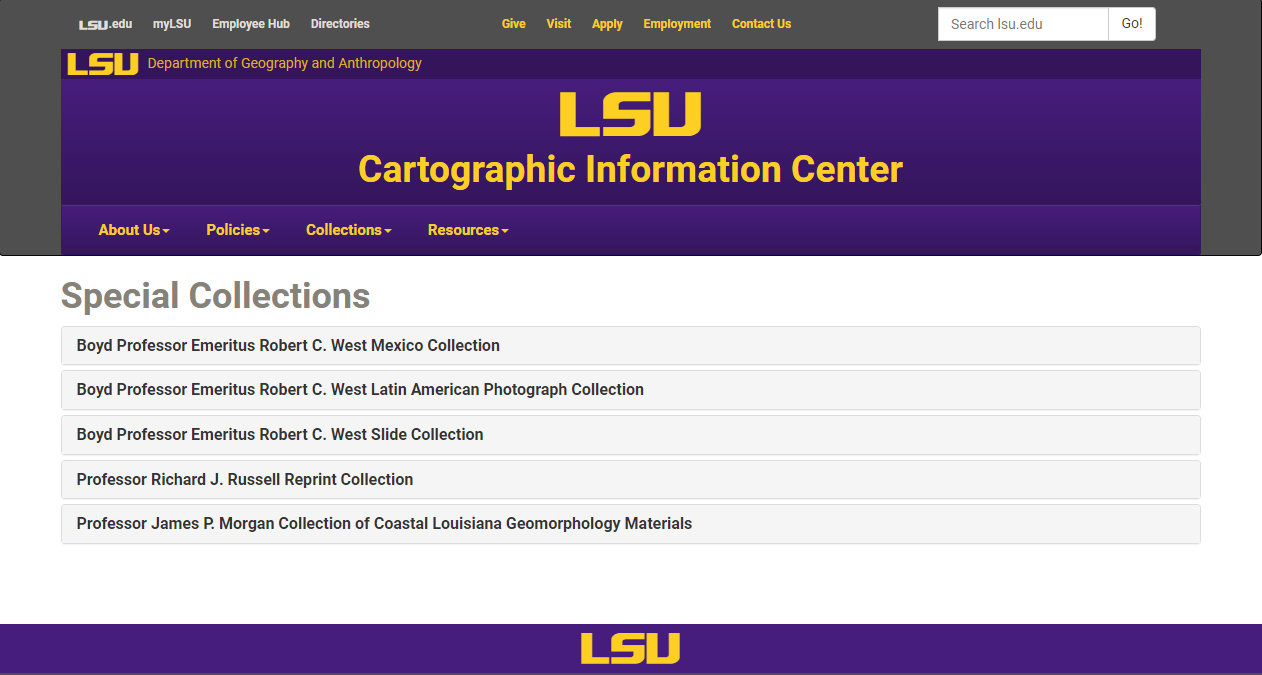Open the Directories link
This screenshot has width=1262, height=675.
[340, 24]
